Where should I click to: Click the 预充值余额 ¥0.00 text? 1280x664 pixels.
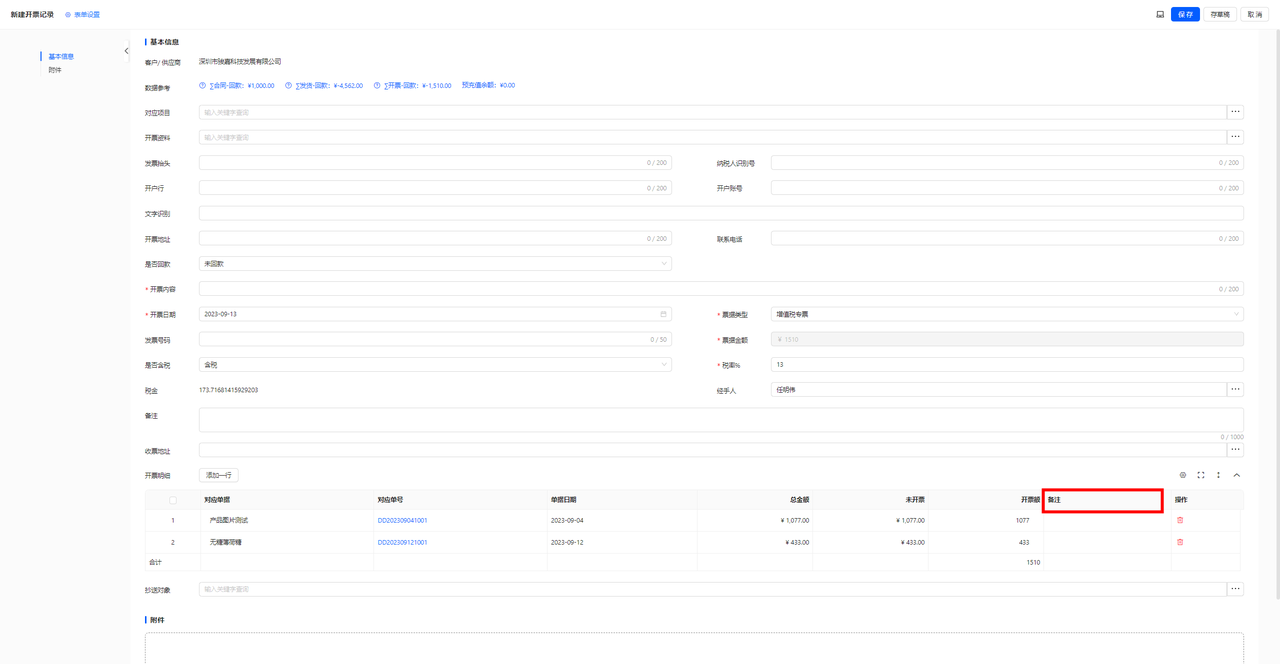tap(488, 85)
